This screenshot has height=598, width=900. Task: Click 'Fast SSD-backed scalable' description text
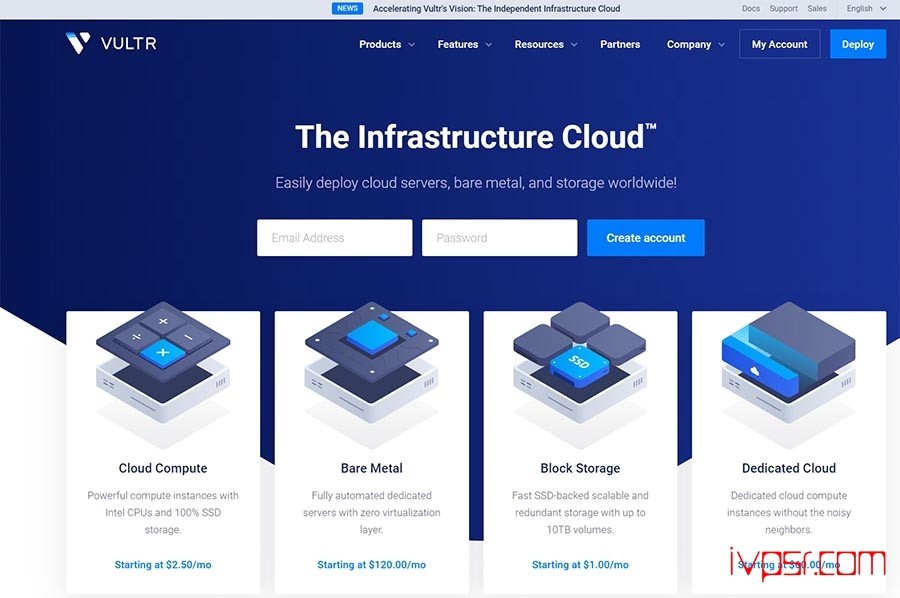580,512
